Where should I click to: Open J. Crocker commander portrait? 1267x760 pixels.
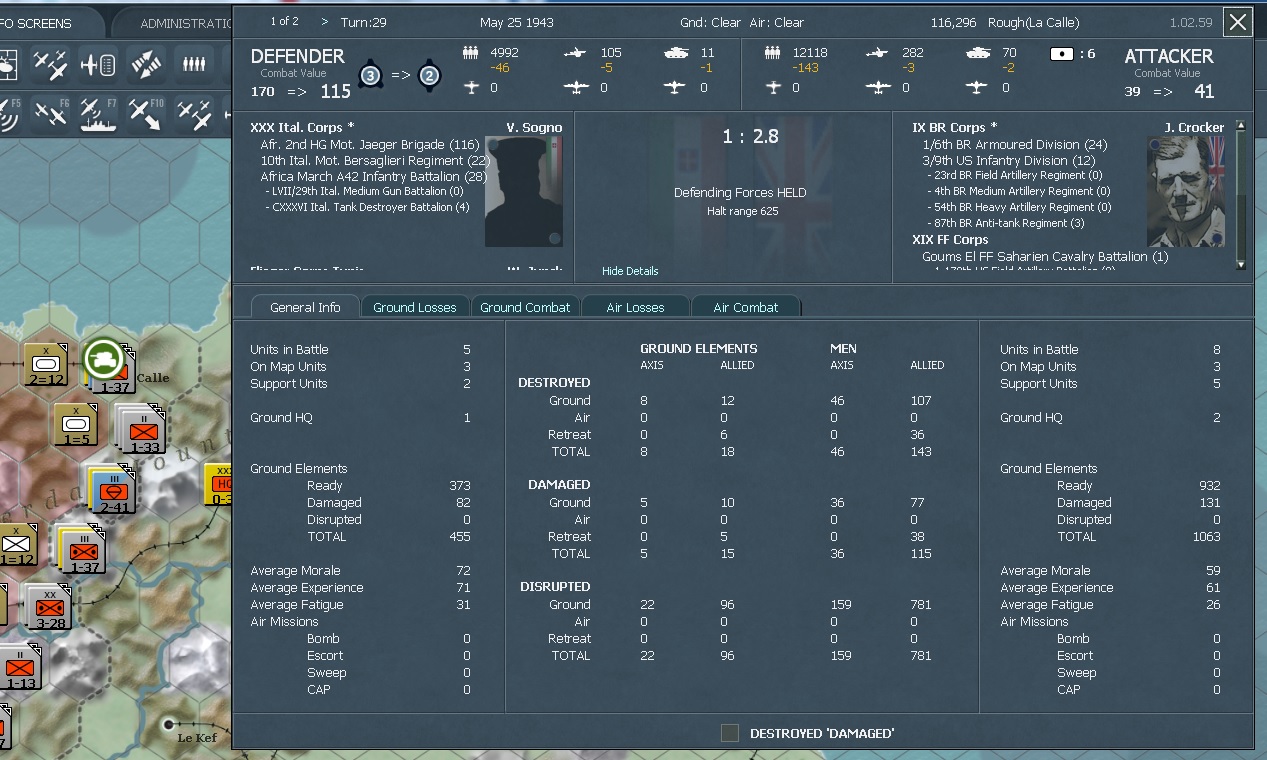1186,192
